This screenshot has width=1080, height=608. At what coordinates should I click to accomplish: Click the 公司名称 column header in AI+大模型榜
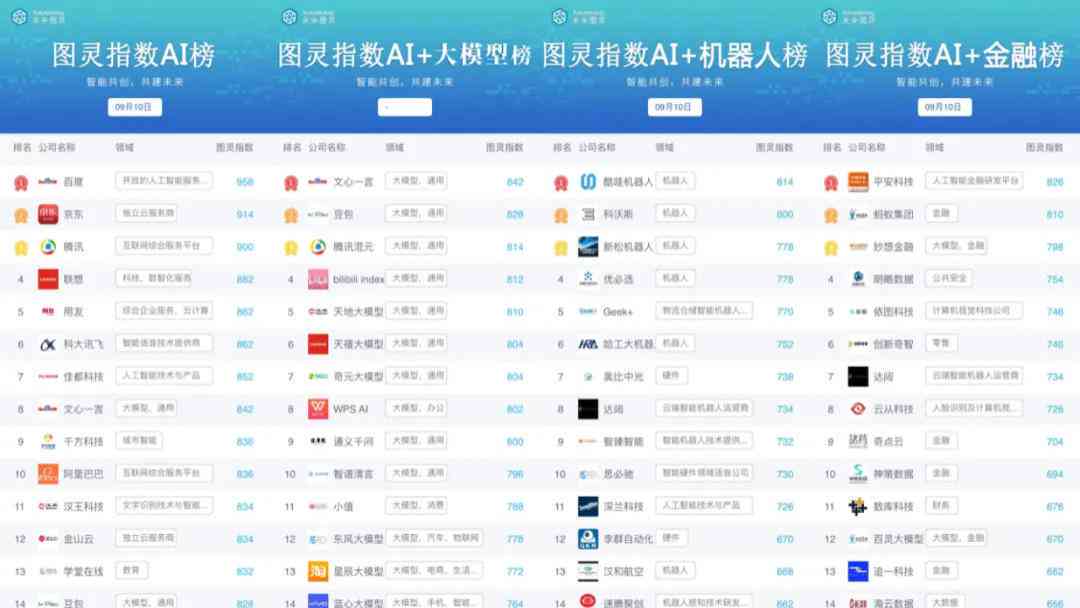coord(326,147)
